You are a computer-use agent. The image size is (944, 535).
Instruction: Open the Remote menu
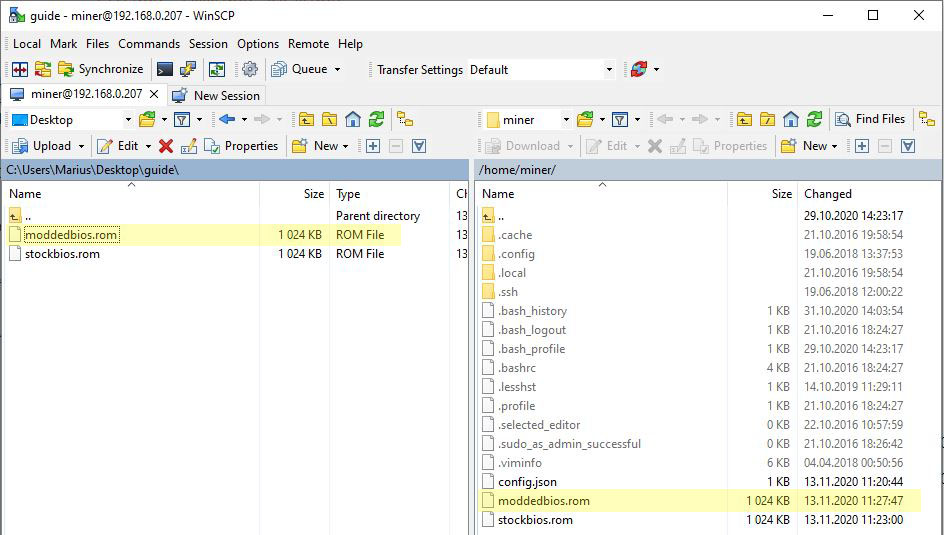point(308,44)
